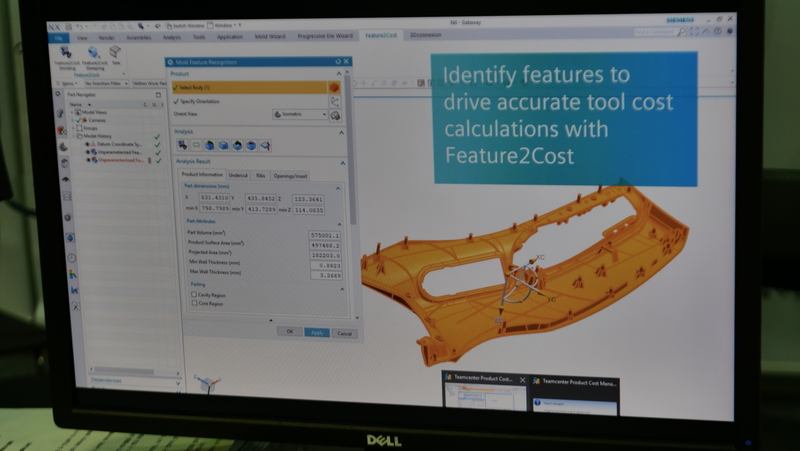Click the second Analysis section icon
The width and height of the screenshot is (800, 451).
(196, 146)
